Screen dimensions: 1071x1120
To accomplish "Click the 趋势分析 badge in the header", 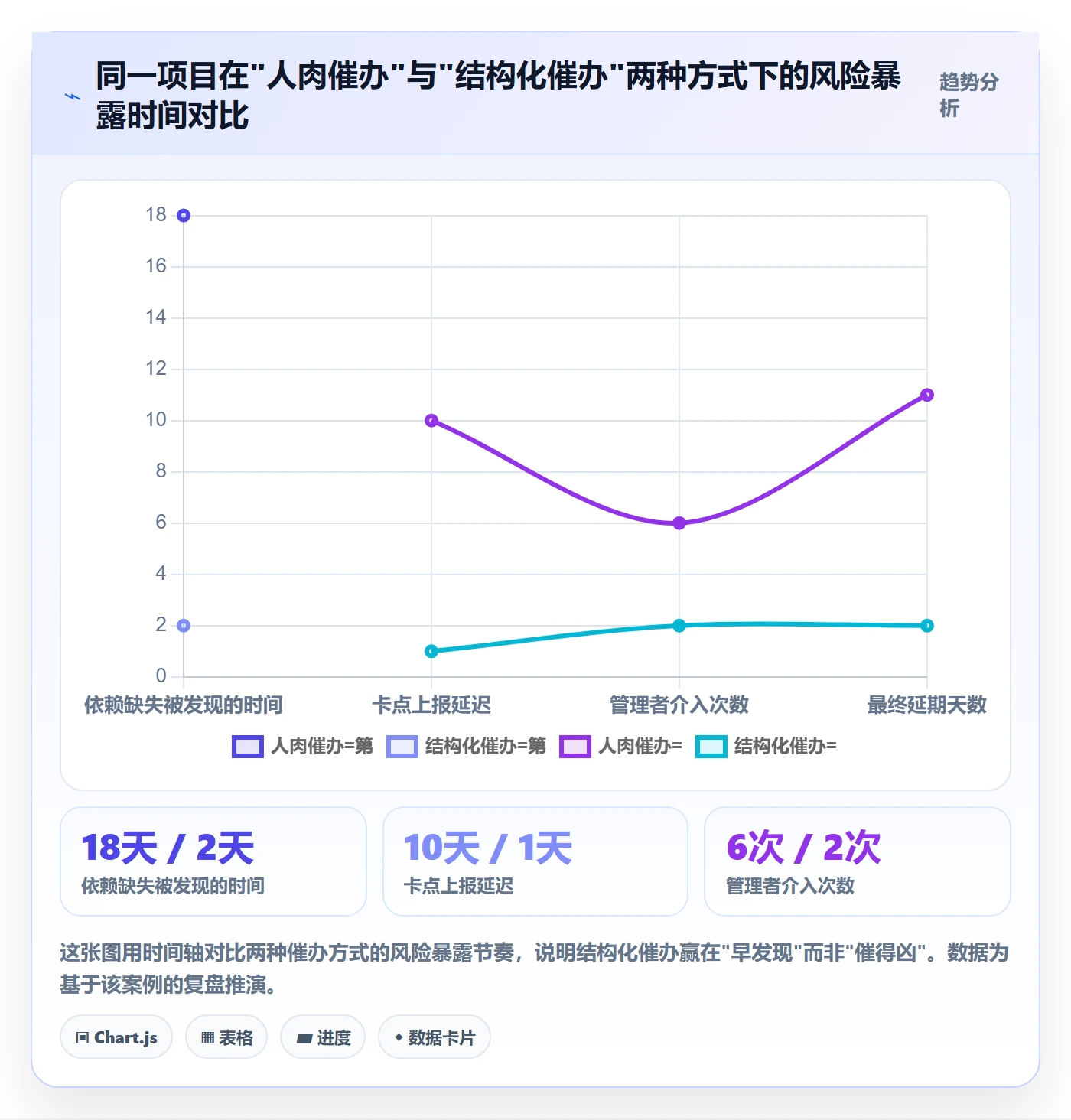I will click(968, 95).
